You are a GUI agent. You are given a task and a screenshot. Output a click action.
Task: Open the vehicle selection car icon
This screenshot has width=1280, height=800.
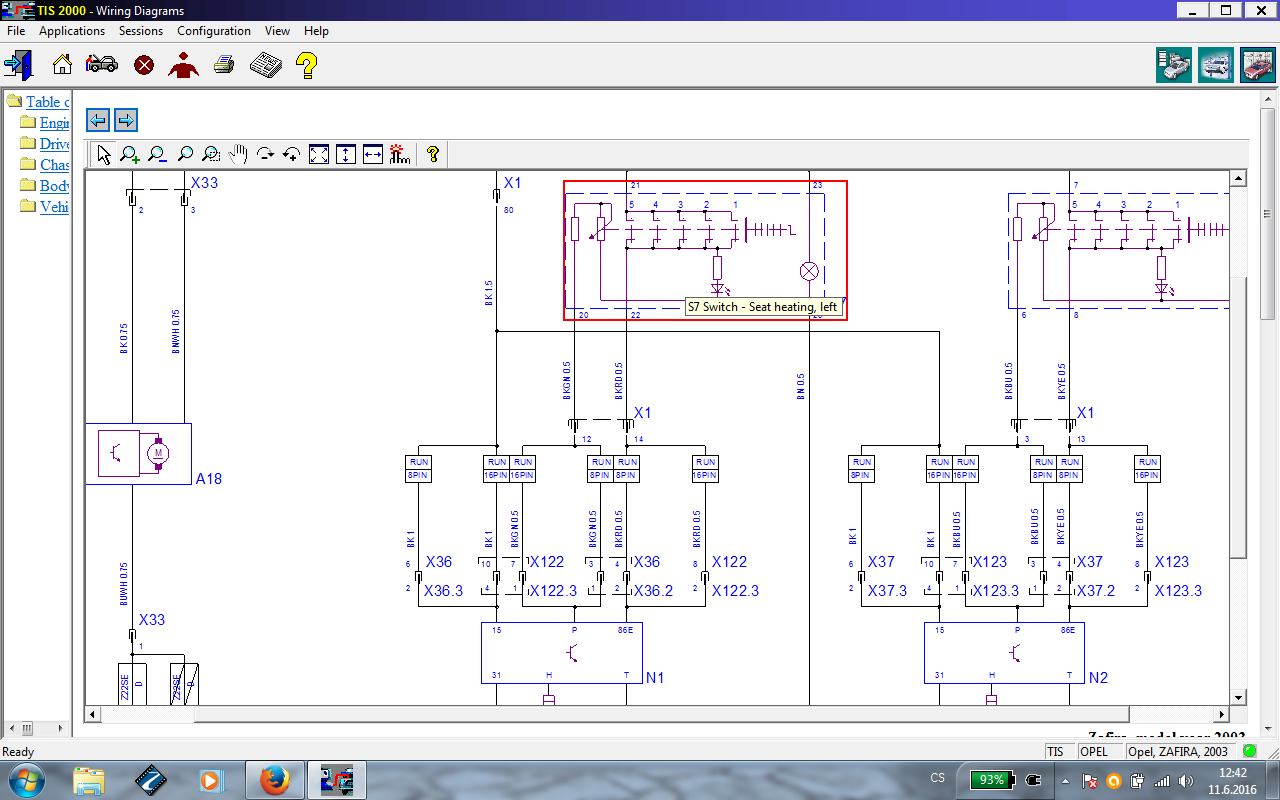[102, 65]
